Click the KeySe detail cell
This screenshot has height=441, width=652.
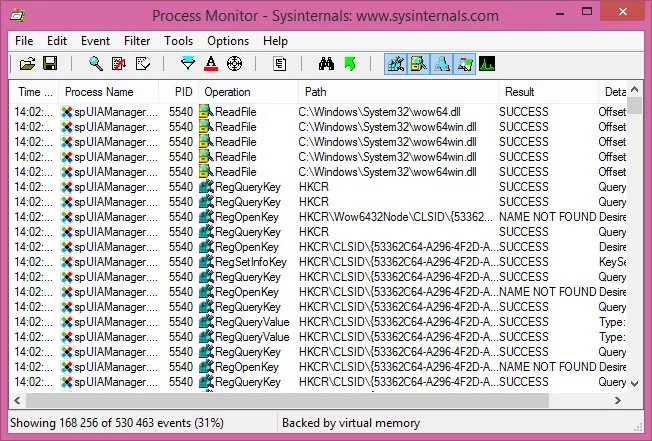pos(612,262)
